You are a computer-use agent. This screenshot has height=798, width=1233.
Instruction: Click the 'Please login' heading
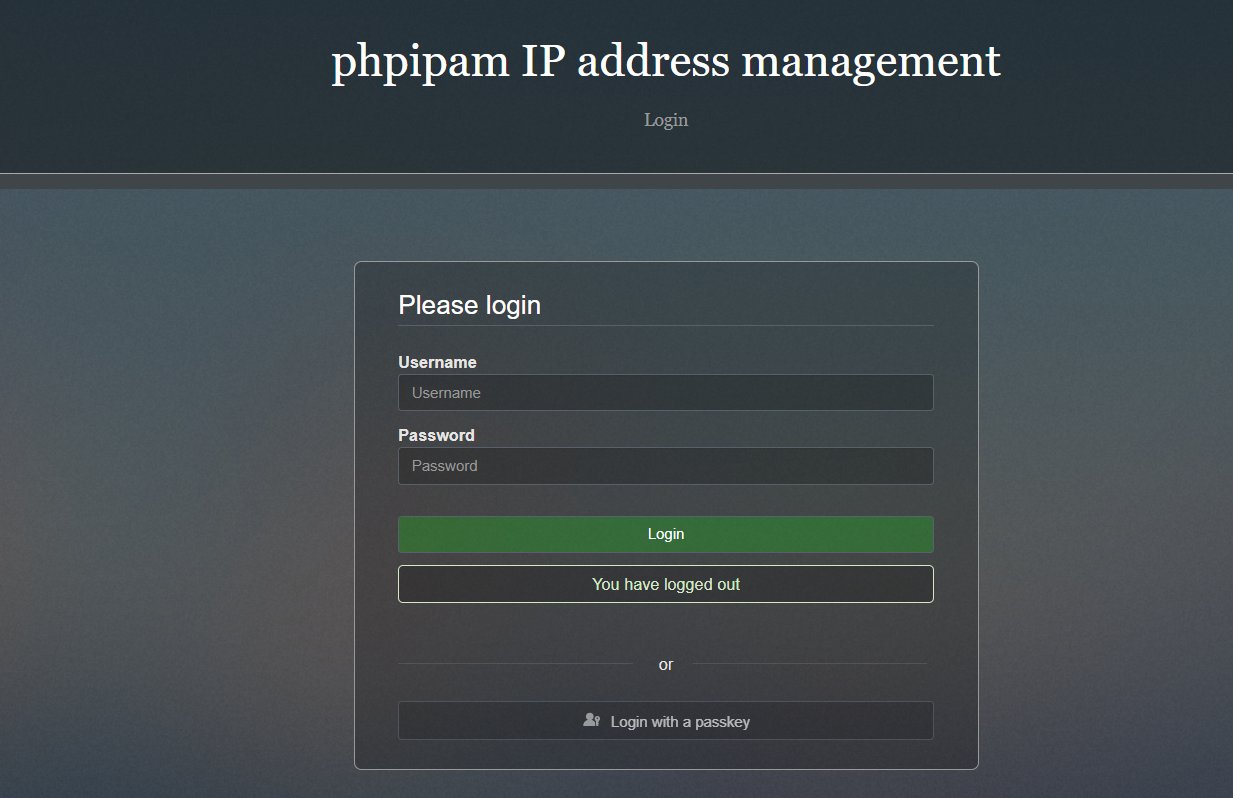[x=469, y=305]
